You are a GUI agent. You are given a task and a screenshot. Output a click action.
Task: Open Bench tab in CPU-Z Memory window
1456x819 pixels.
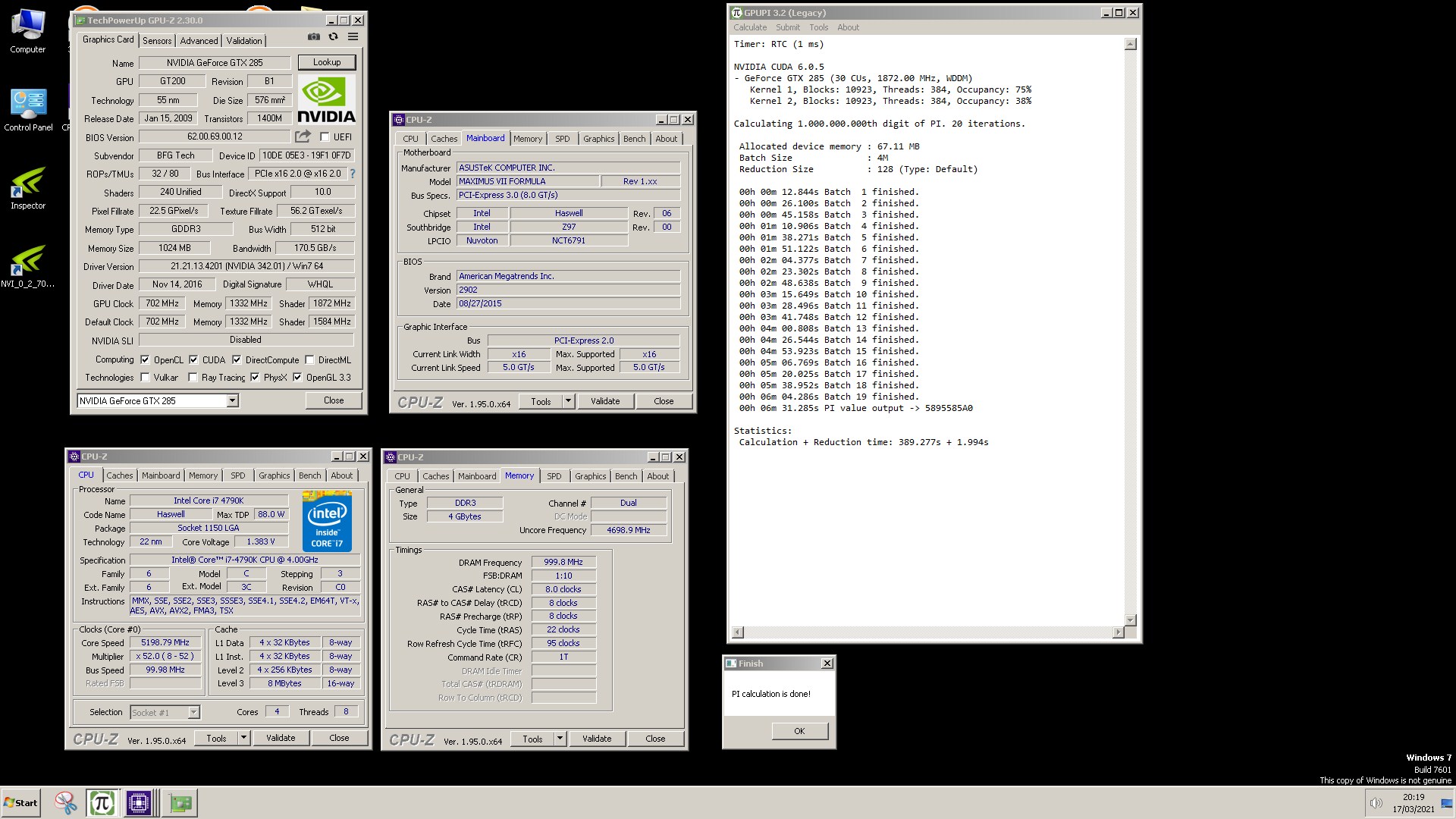(x=626, y=476)
